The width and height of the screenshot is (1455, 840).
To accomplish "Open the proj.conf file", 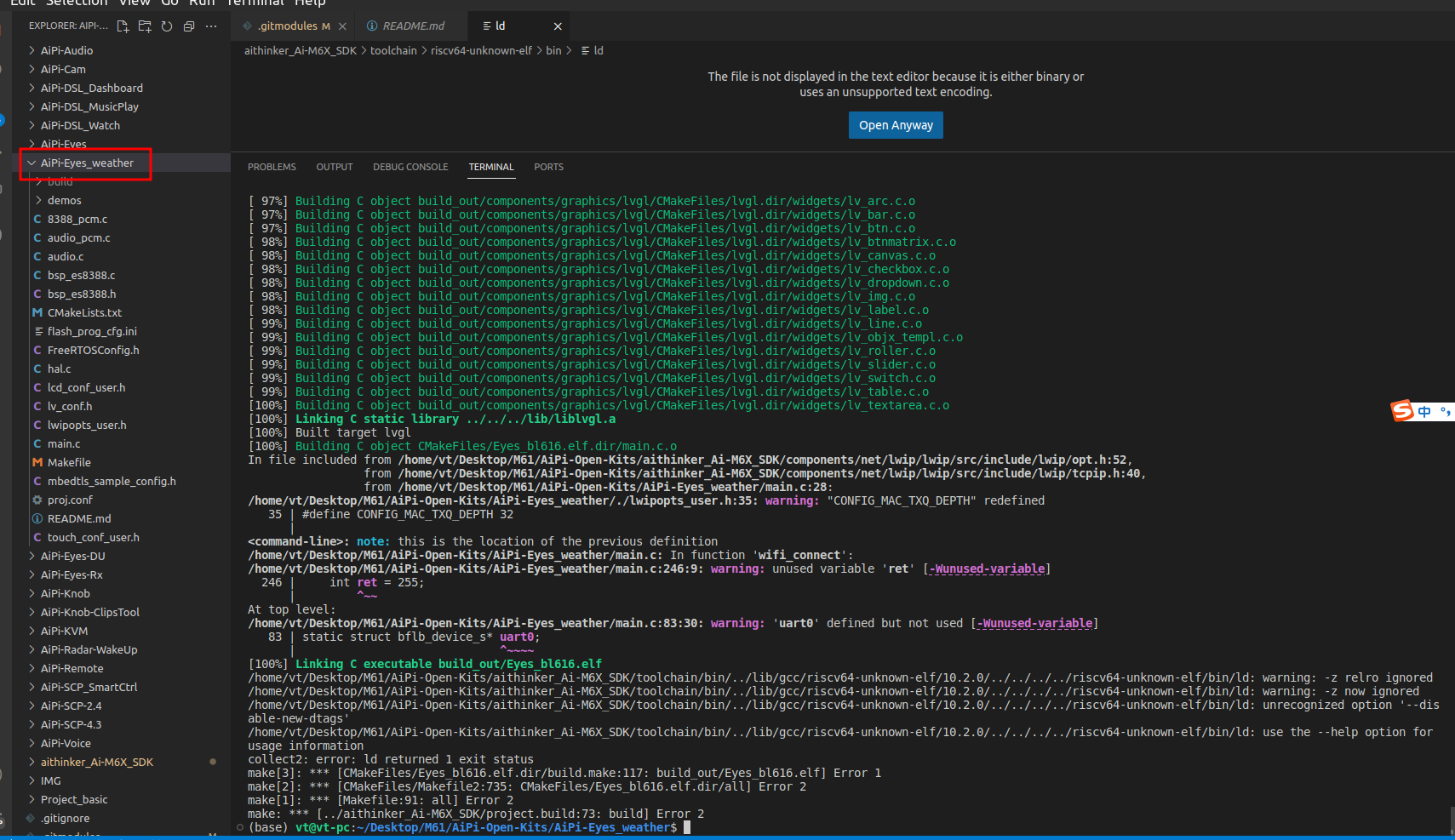I will 121,500.
